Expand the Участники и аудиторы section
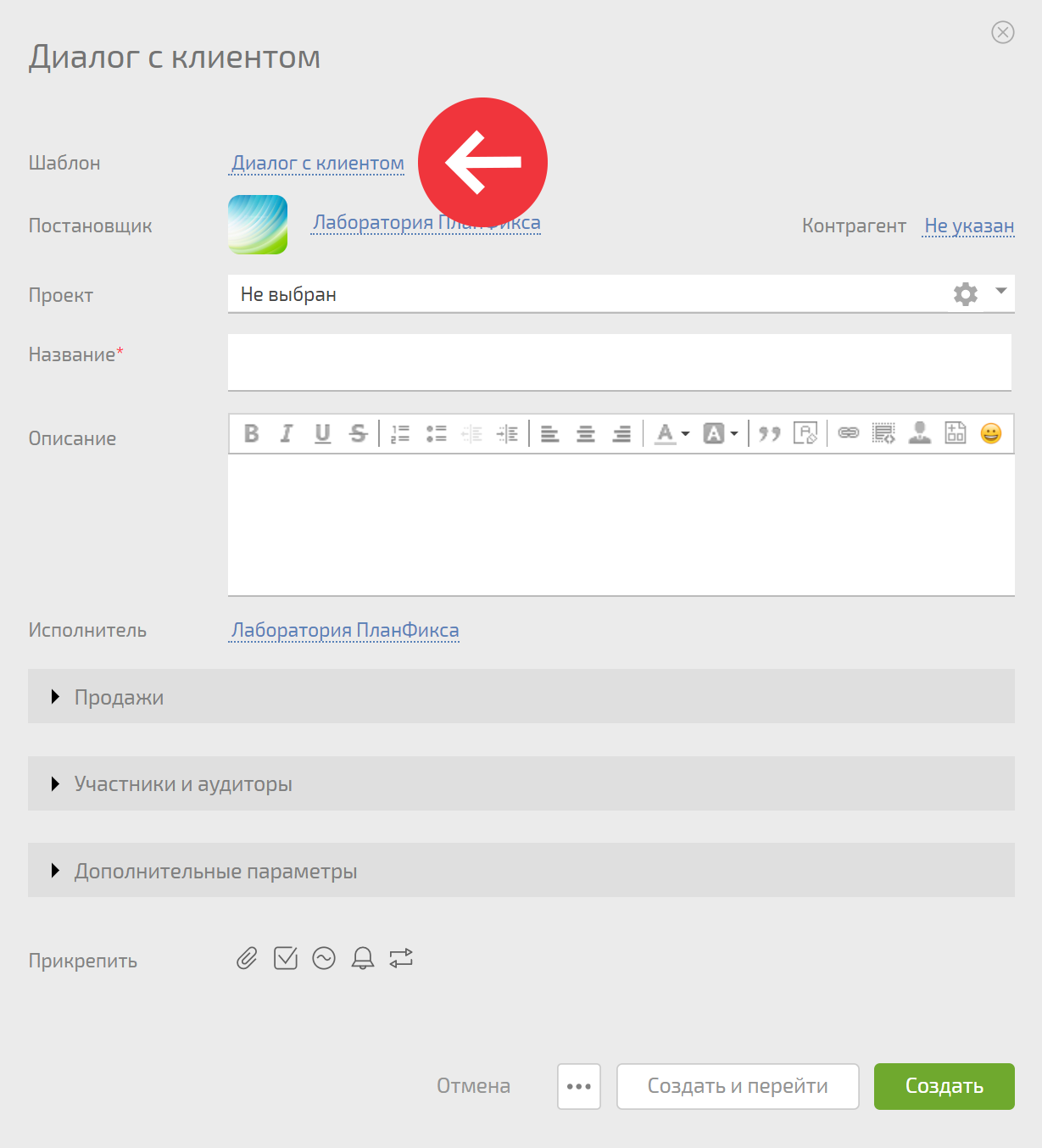1042x1148 pixels. (x=521, y=783)
